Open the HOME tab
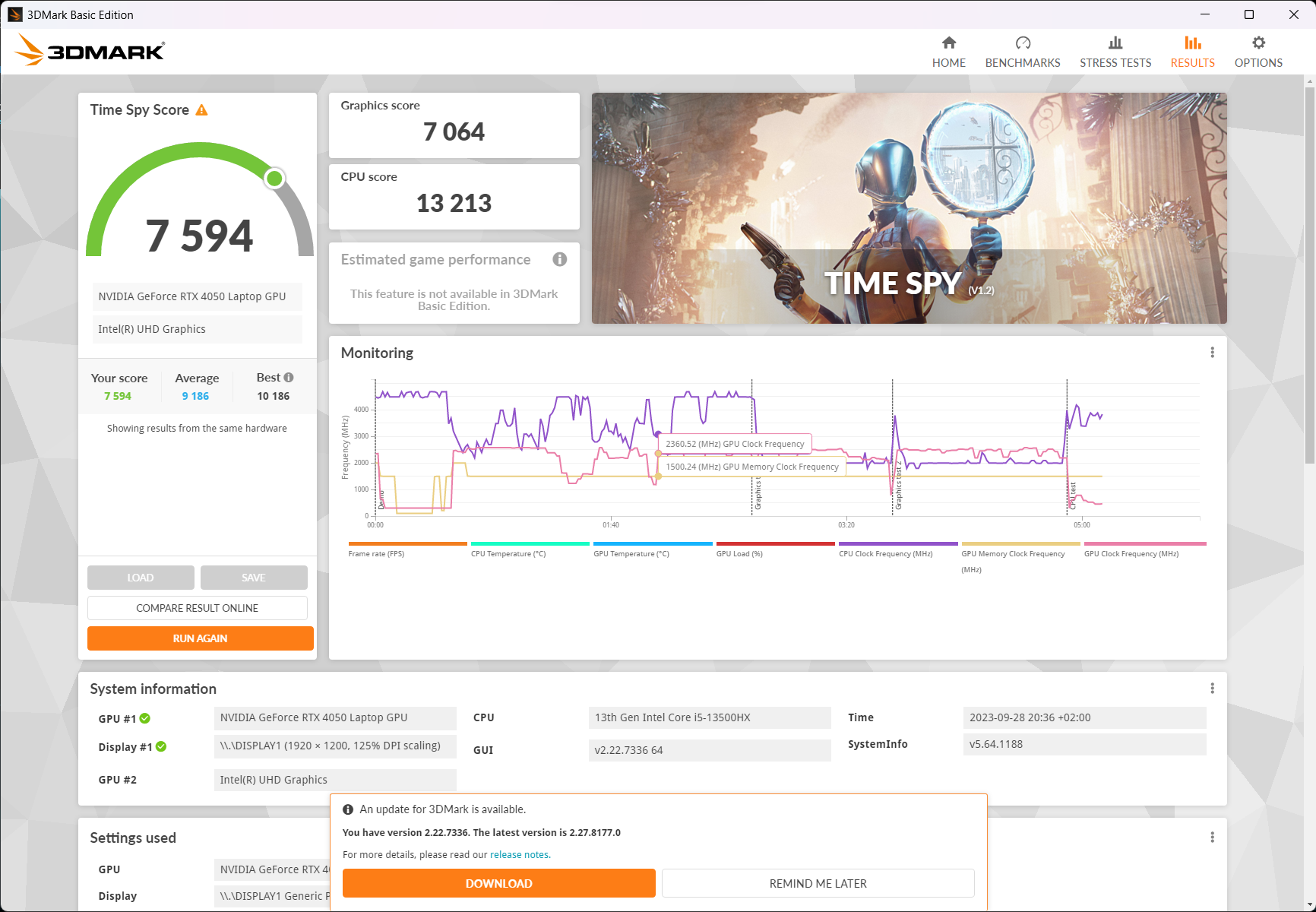Viewport: 1316px width, 912px height. click(948, 52)
